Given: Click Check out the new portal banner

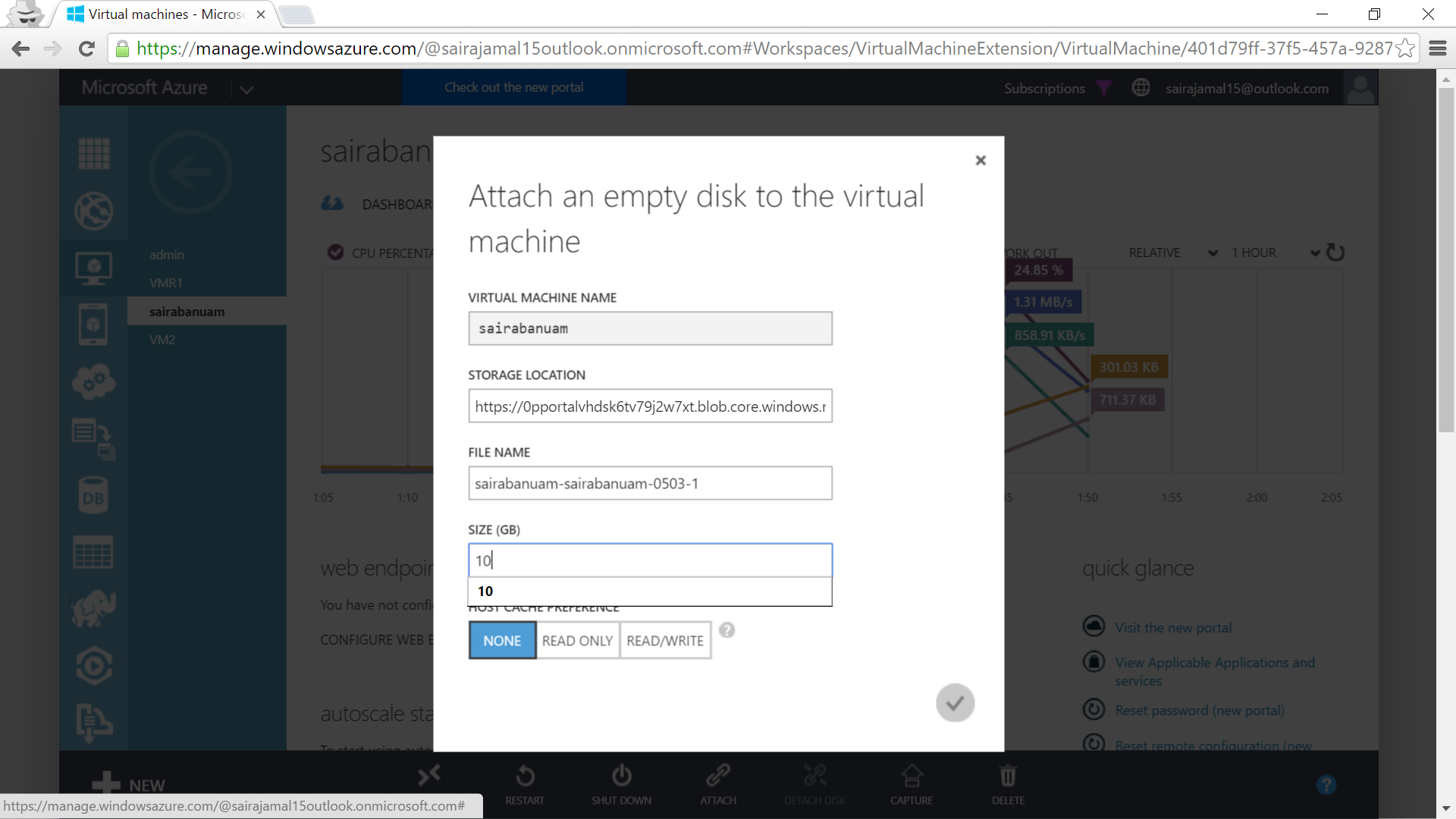Looking at the screenshot, I should click(514, 87).
